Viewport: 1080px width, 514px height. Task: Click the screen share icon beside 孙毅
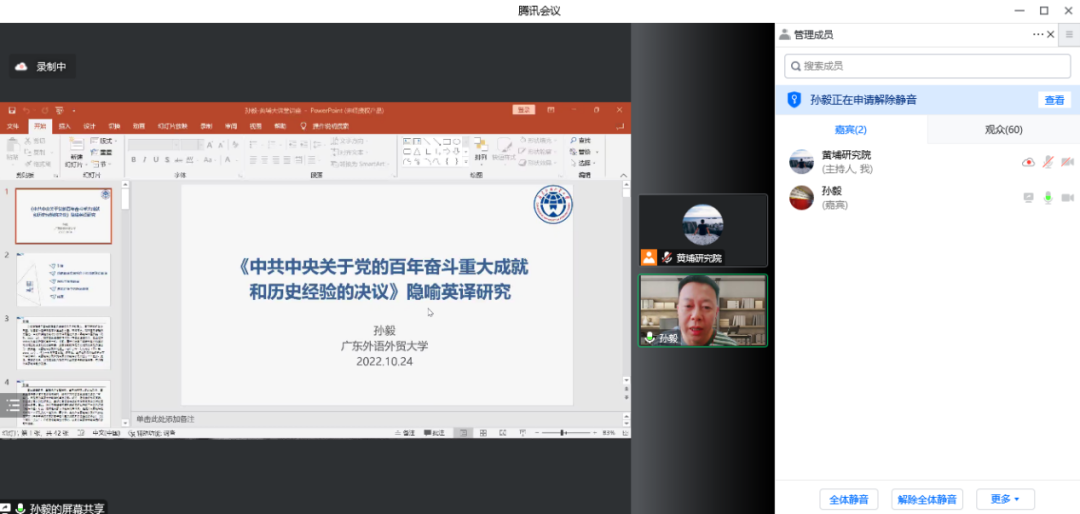1027,198
